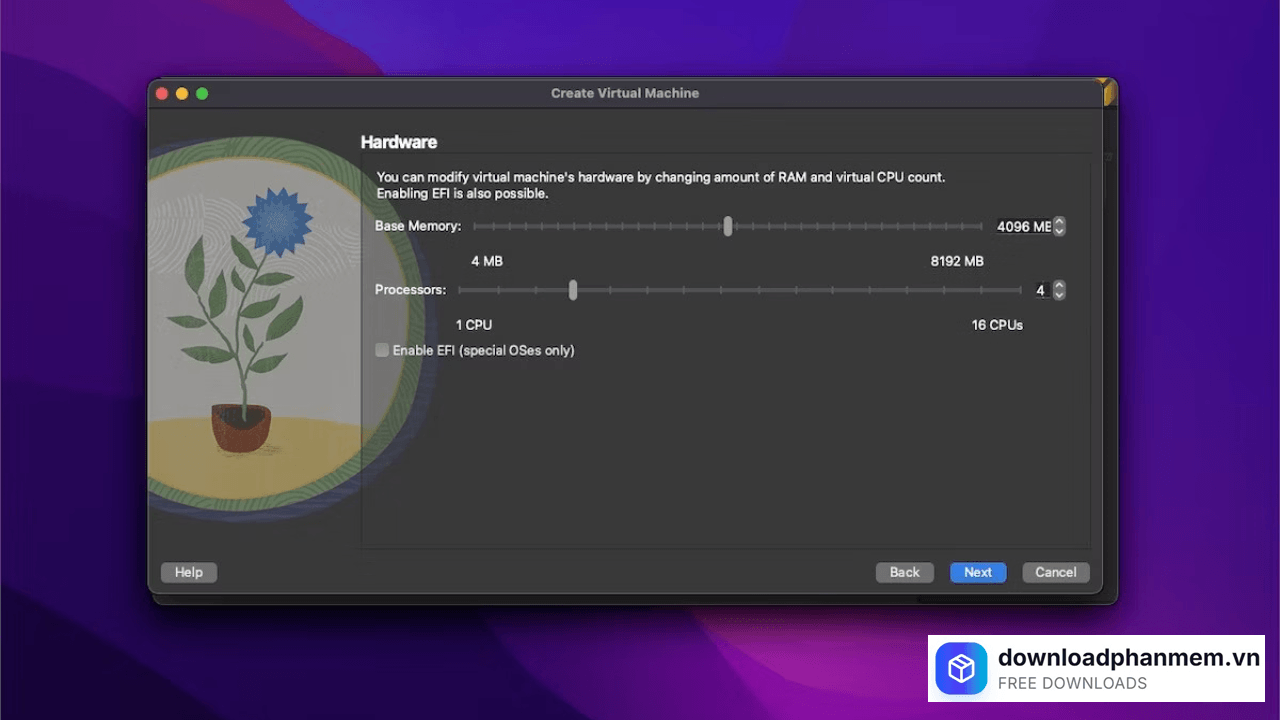Image resolution: width=1280 pixels, height=720 pixels.
Task: Go Back to the previous wizard step
Action: point(904,573)
